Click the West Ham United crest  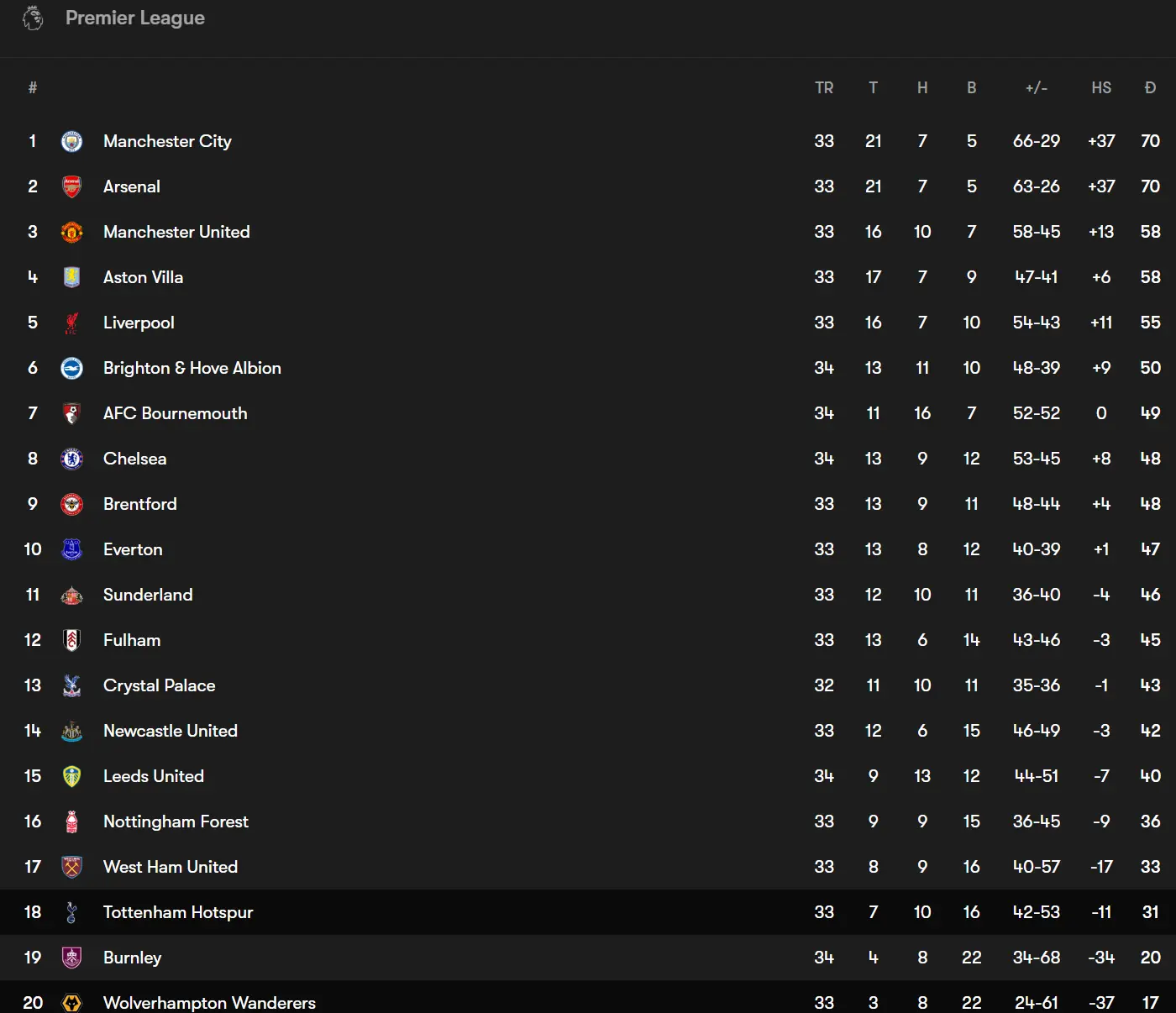coord(72,867)
